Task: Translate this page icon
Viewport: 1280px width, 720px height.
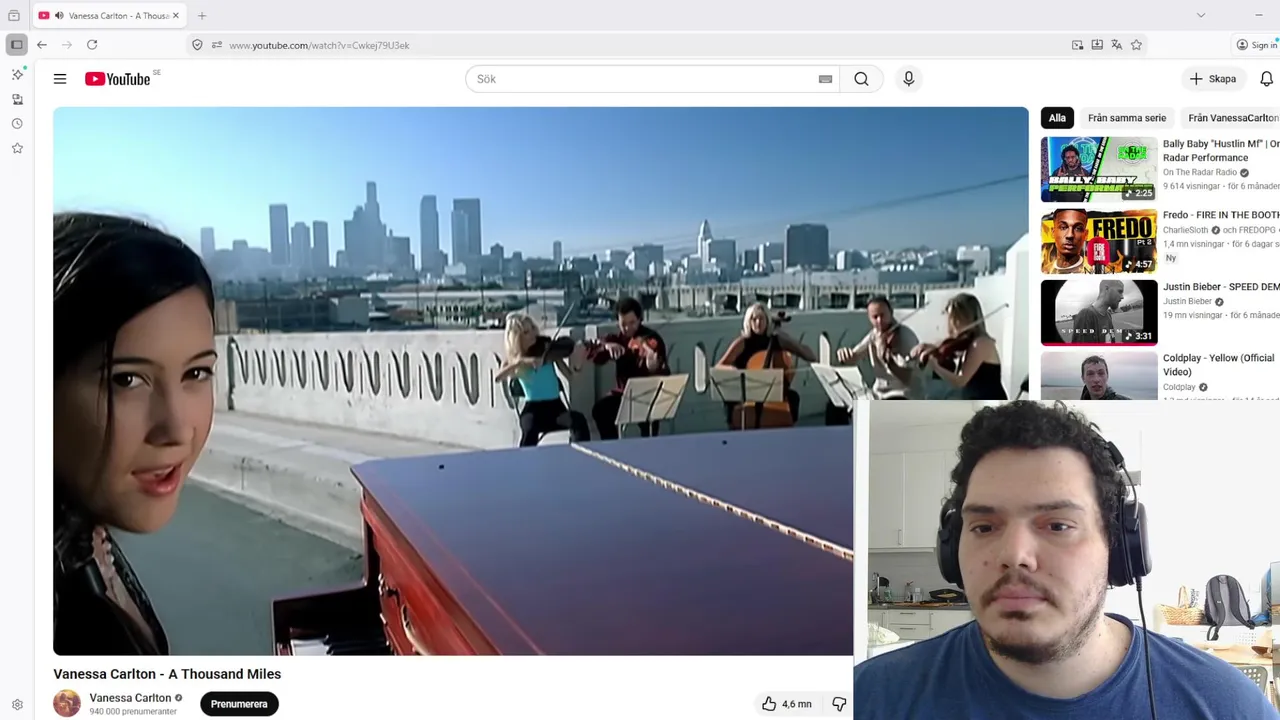Action: (1117, 45)
